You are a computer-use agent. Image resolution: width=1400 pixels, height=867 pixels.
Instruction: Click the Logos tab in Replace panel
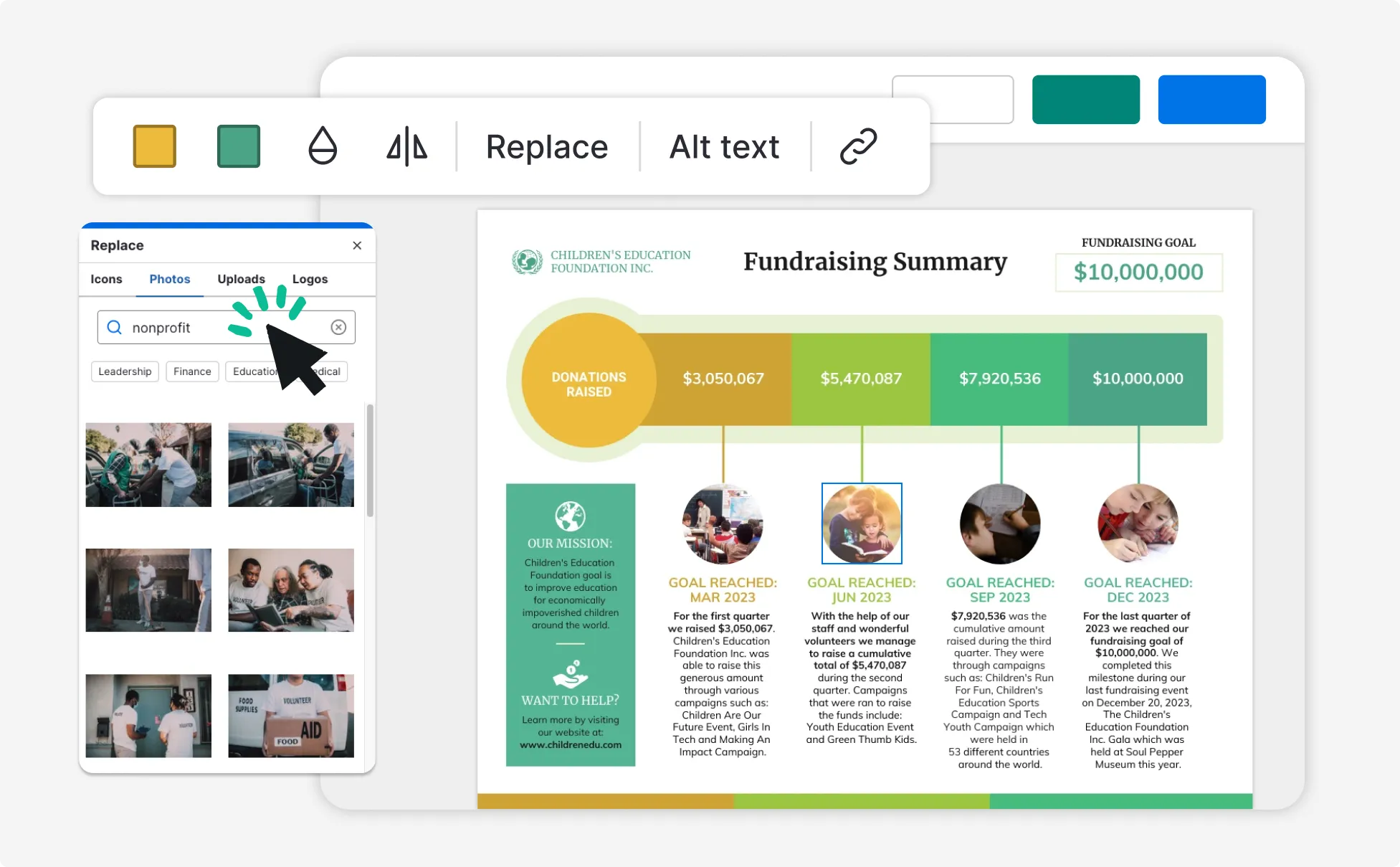(x=311, y=278)
